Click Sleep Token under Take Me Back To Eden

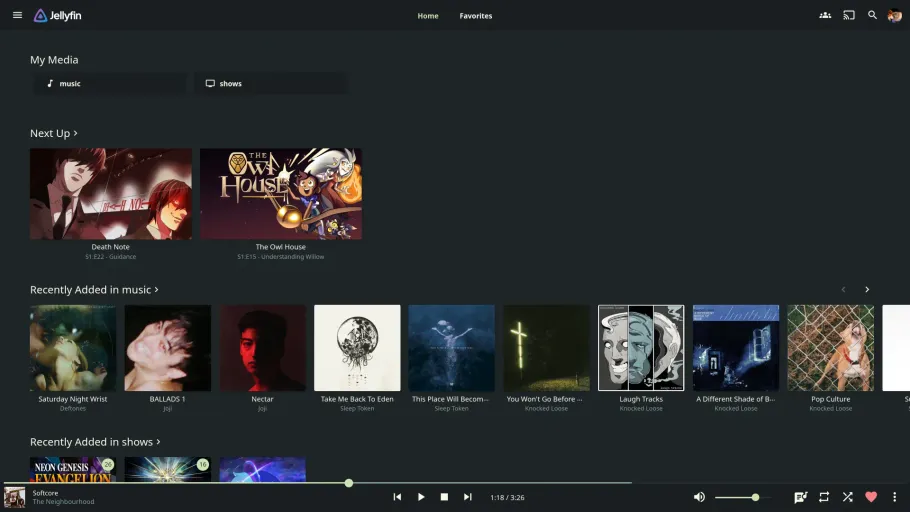click(357, 409)
